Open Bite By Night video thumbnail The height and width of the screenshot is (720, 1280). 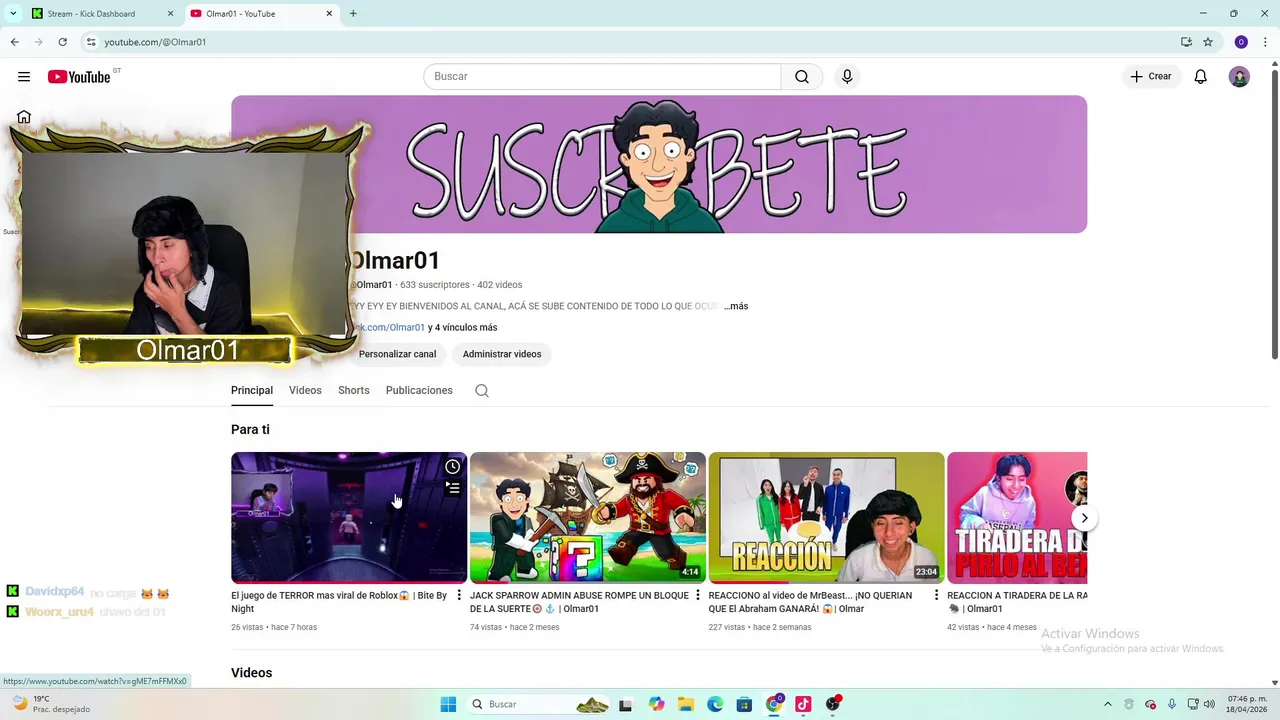point(349,518)
